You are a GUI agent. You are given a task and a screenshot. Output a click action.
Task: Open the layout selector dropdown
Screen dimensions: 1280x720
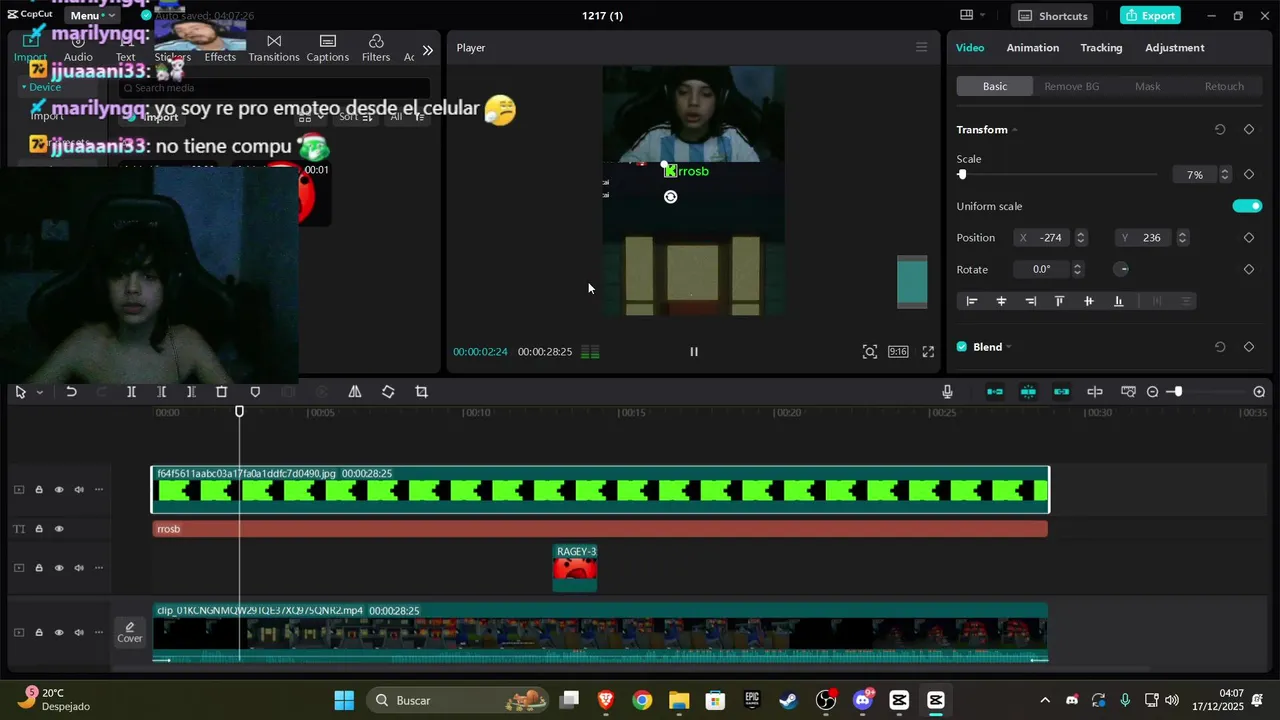point(973,16)
